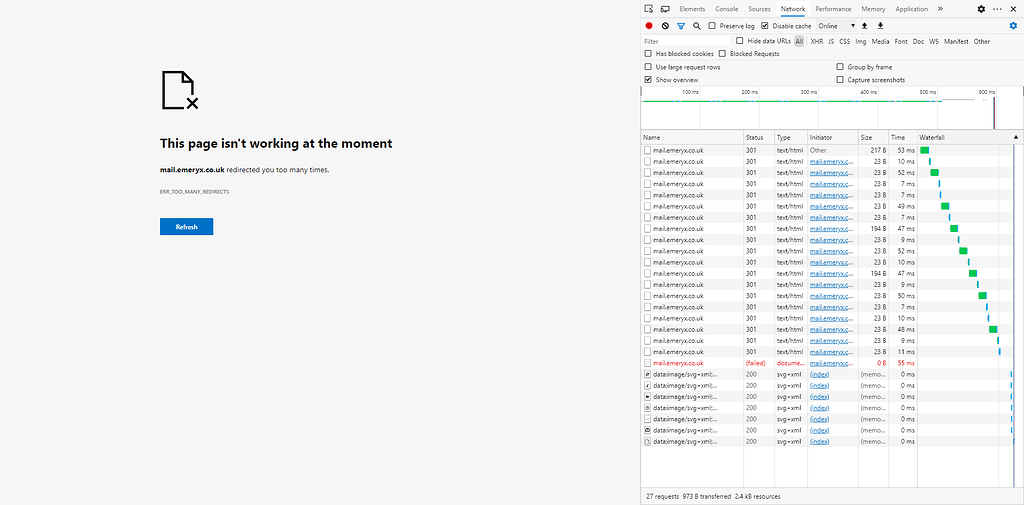Open the Memory tab
The height and width of the screenshot is (505, 1024).
tap(873, 9)
